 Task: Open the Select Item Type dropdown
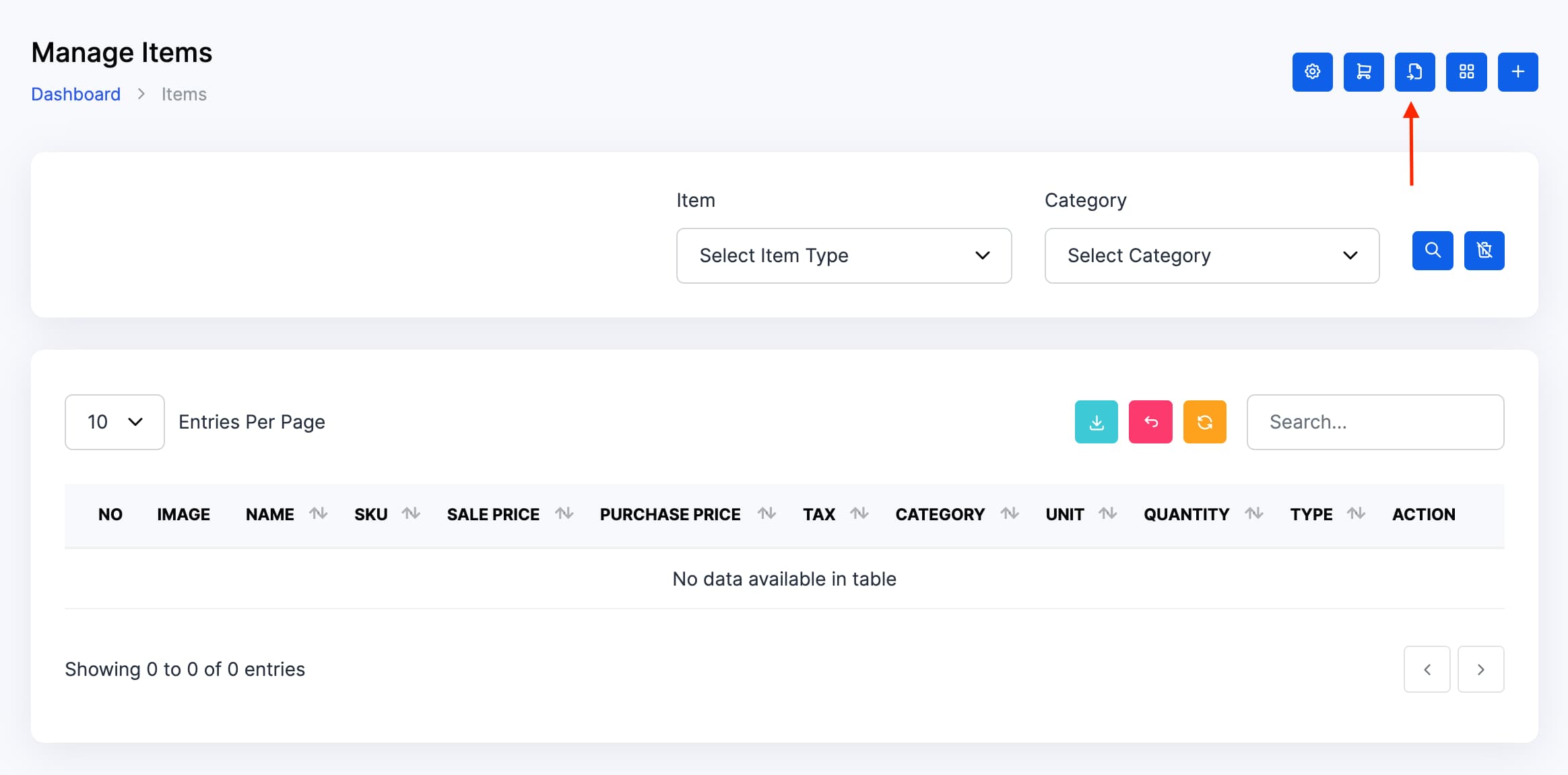843,255
